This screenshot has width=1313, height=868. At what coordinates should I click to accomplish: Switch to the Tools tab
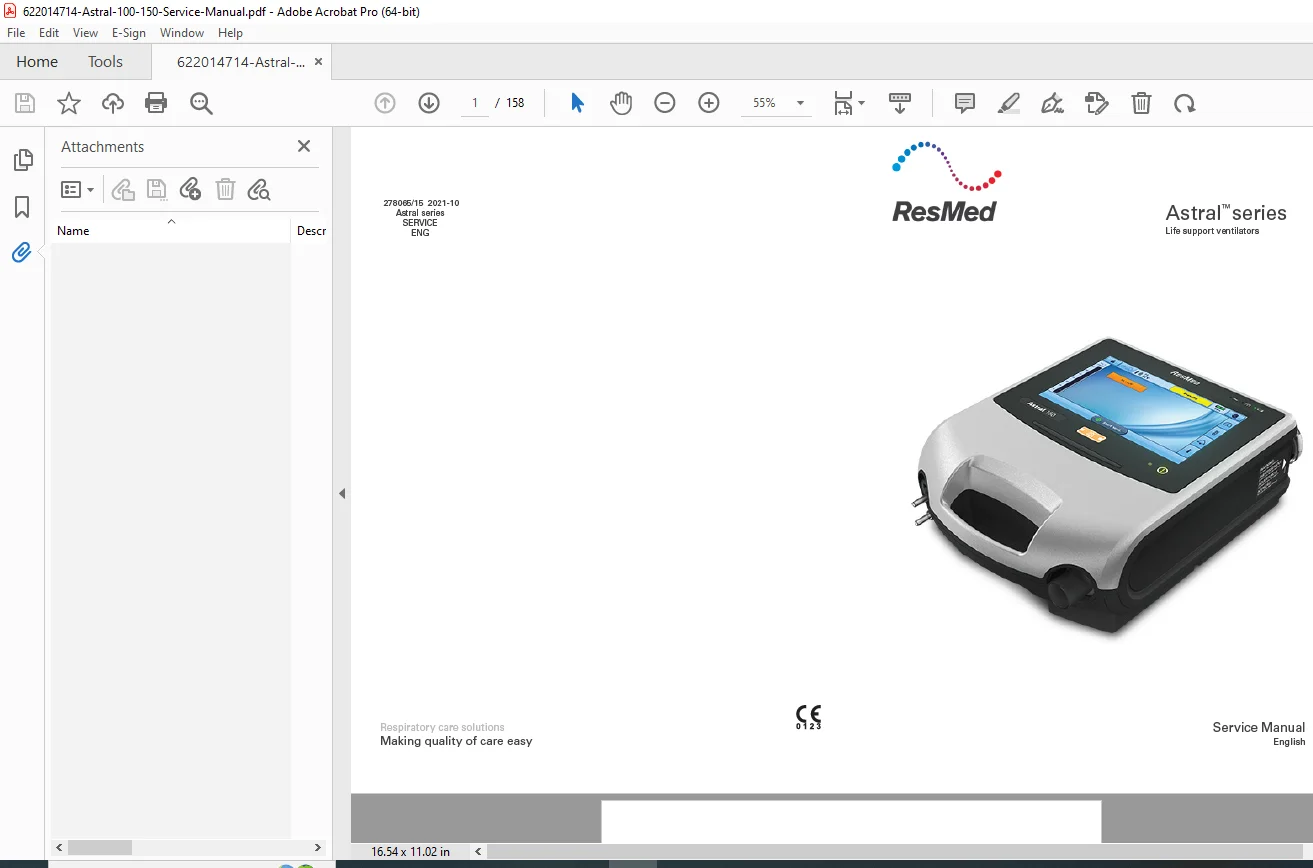(105, 62)
